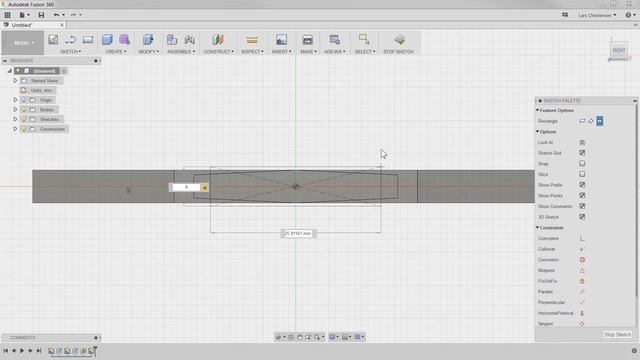This screenshot has height=360, width=640.
Task: Toggle the Sketch Grid checkbox
Action: 582,153
